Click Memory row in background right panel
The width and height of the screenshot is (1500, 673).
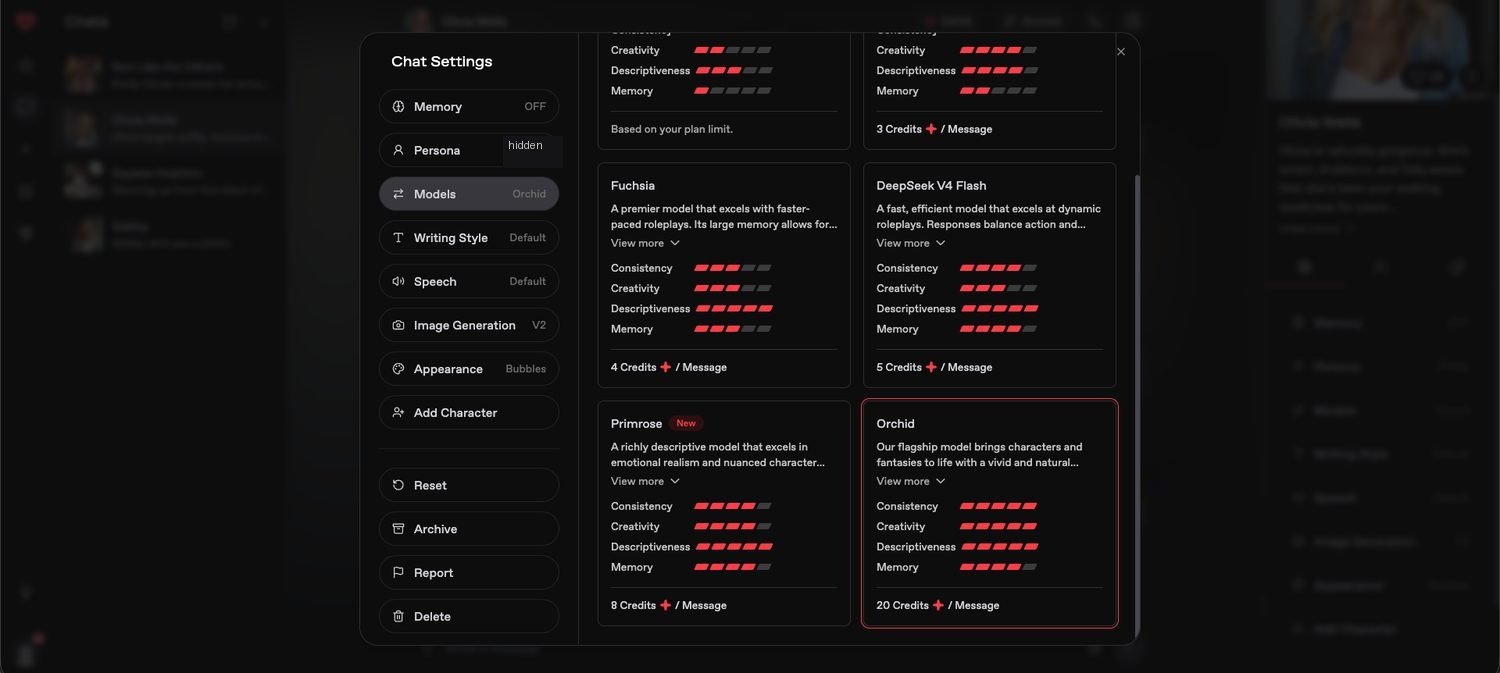1380,323
